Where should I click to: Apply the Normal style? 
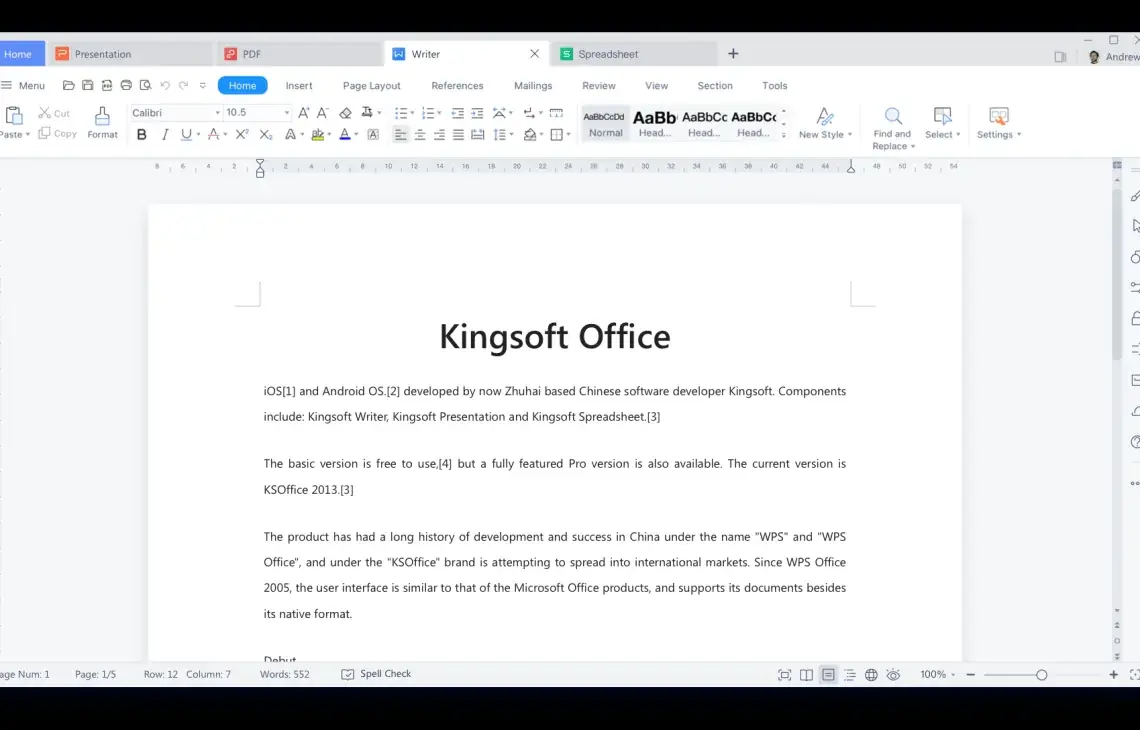pyautogui.click(x=606, y=123)
